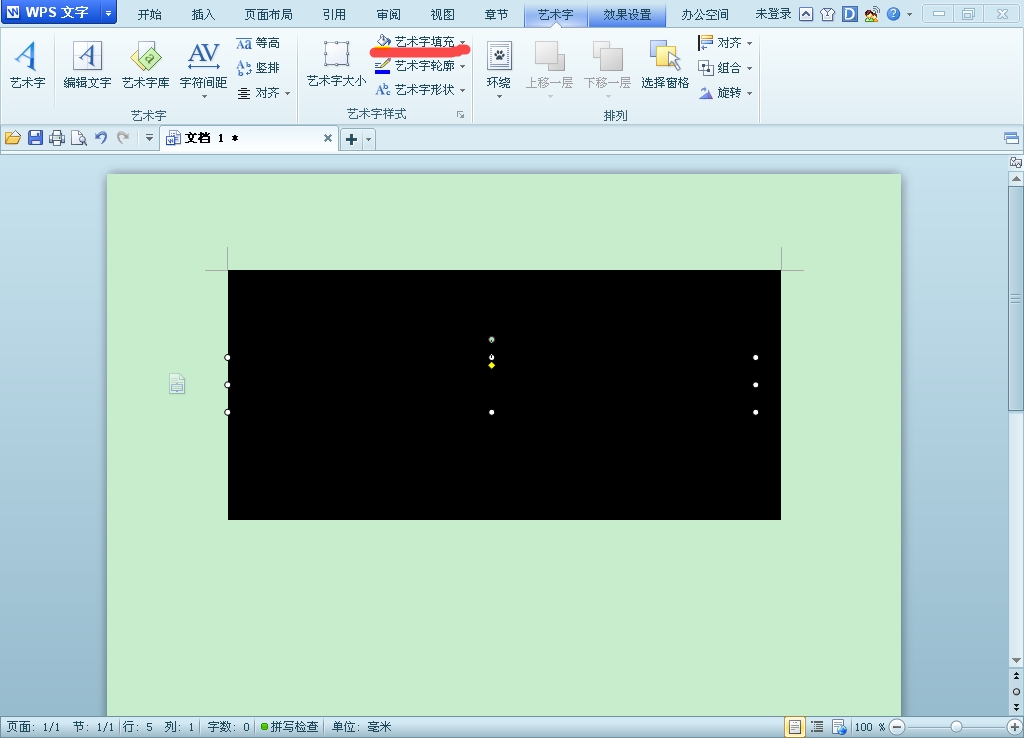
Task: Switch WordArt to 竖排 vertical text
Action: 259,68
